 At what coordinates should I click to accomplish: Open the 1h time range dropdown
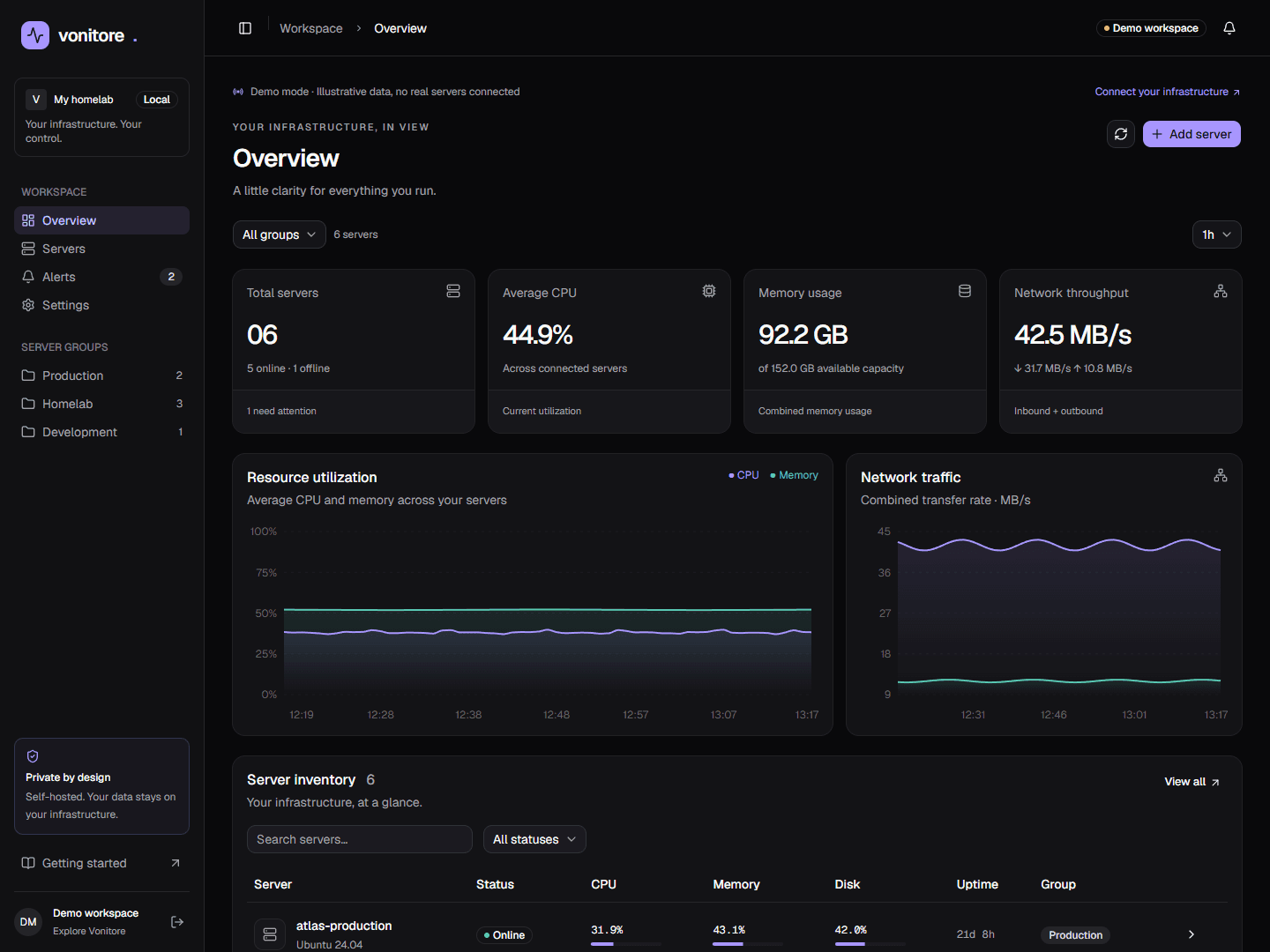1217,234
